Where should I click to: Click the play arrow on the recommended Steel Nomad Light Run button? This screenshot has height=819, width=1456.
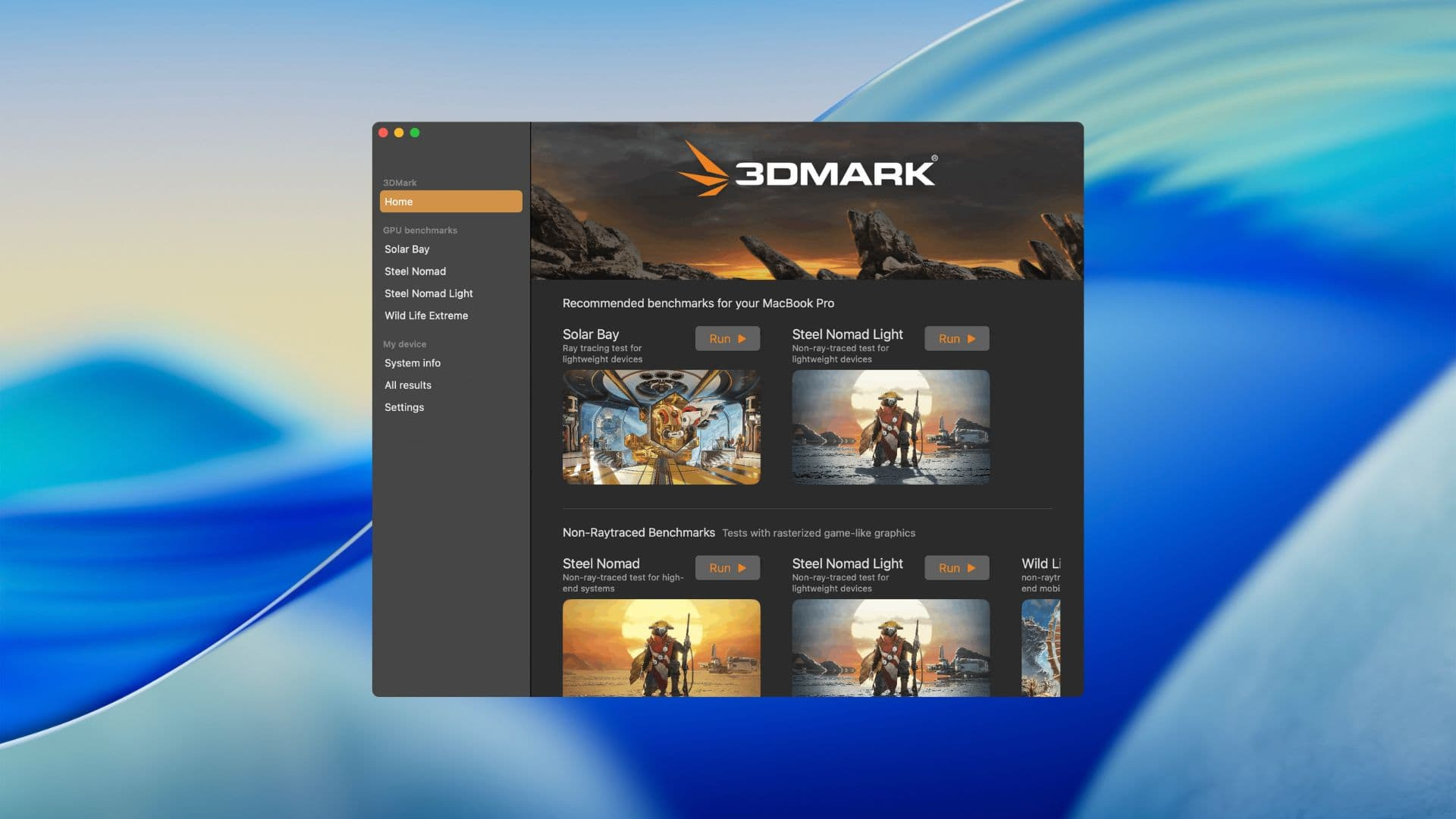pyautogui.click(x=971, y=339)
